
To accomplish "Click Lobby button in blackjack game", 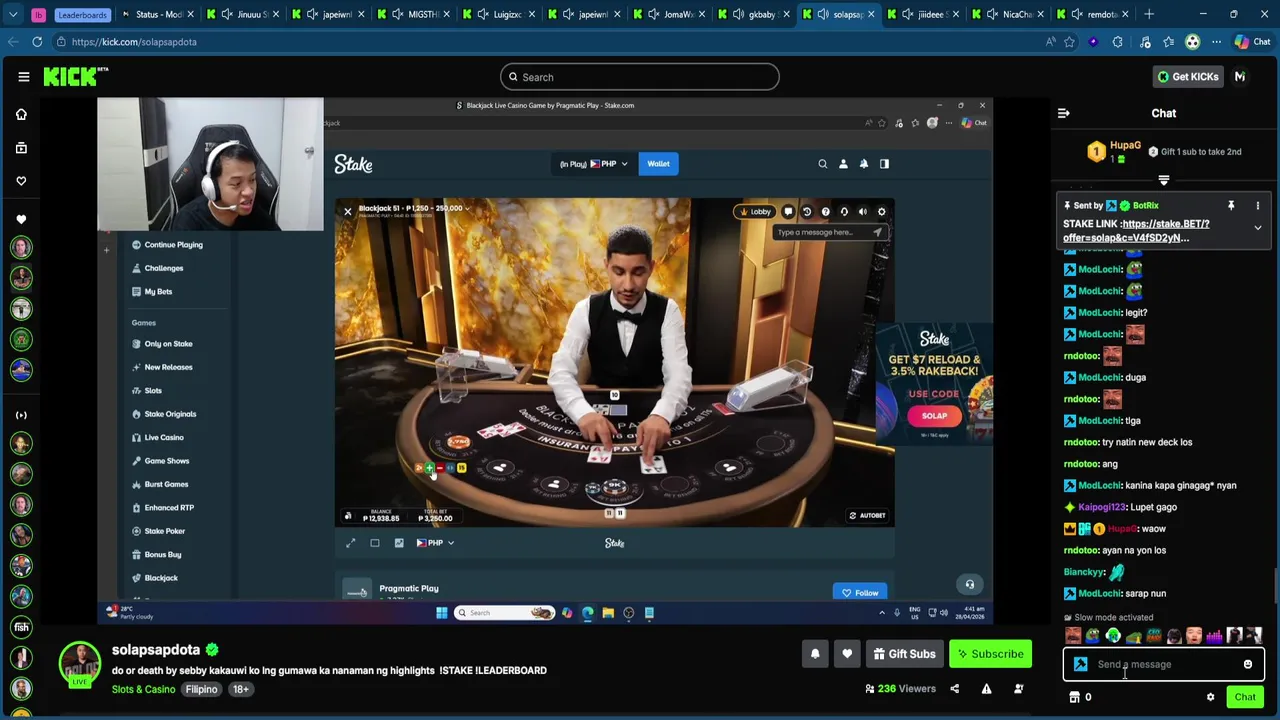I will (x=754, y=212).
